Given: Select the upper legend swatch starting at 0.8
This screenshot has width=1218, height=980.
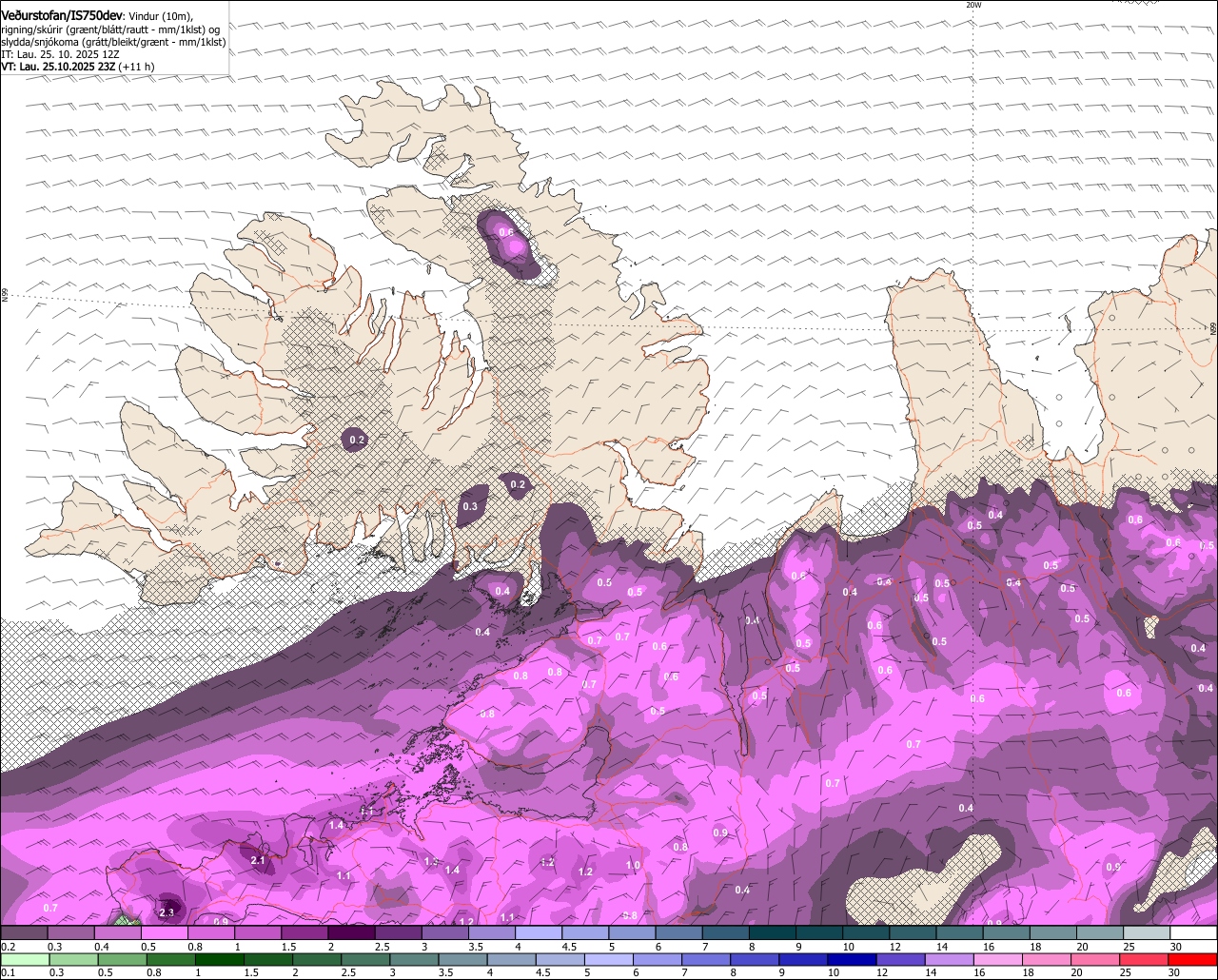Looking at the screenshot, I should (x=211, y=932).
